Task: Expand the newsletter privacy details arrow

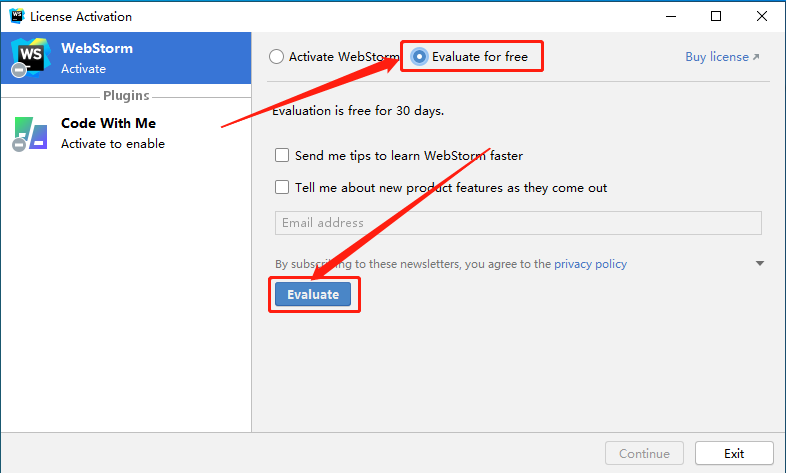Action: pyautogui.click(x=759, y=264)
